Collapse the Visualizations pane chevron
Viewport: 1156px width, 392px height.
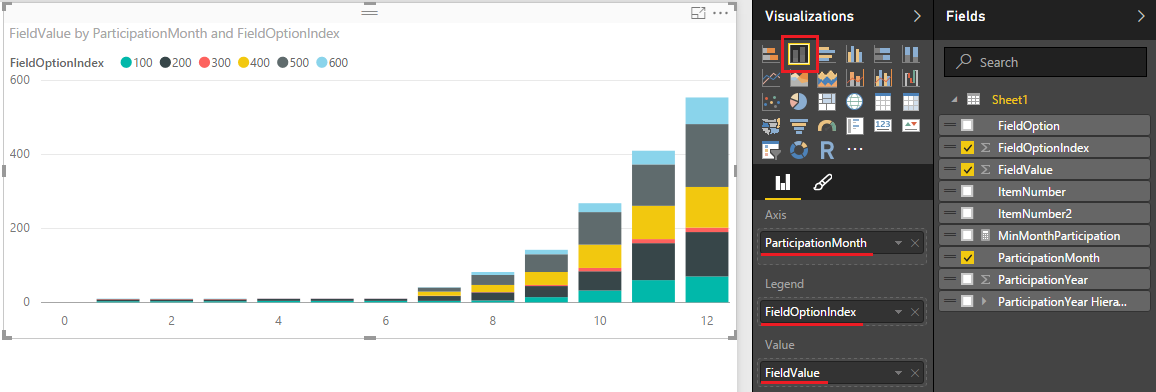(917, 16)
